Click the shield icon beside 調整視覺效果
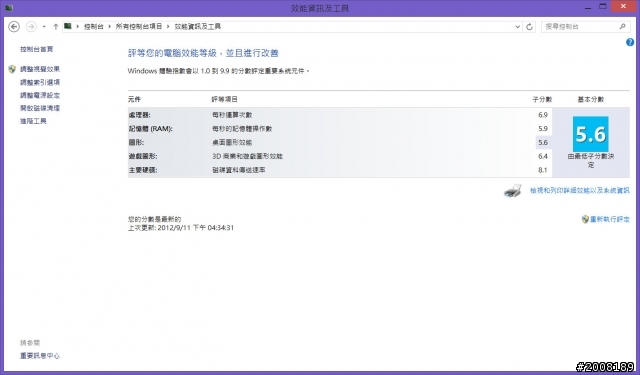640x375 pixels. tap(12, 69)
